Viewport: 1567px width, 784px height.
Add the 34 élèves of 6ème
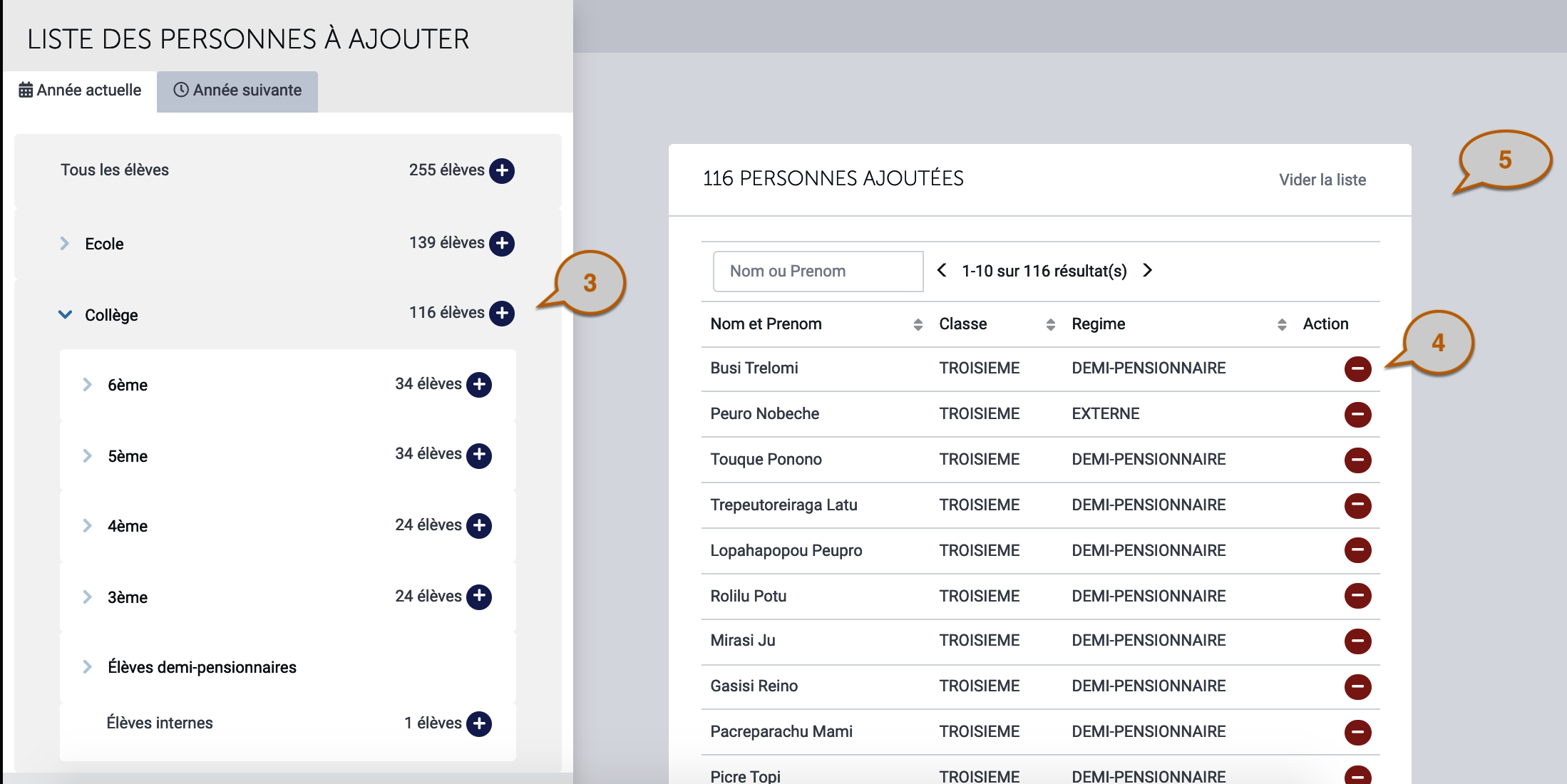(479, 384)
